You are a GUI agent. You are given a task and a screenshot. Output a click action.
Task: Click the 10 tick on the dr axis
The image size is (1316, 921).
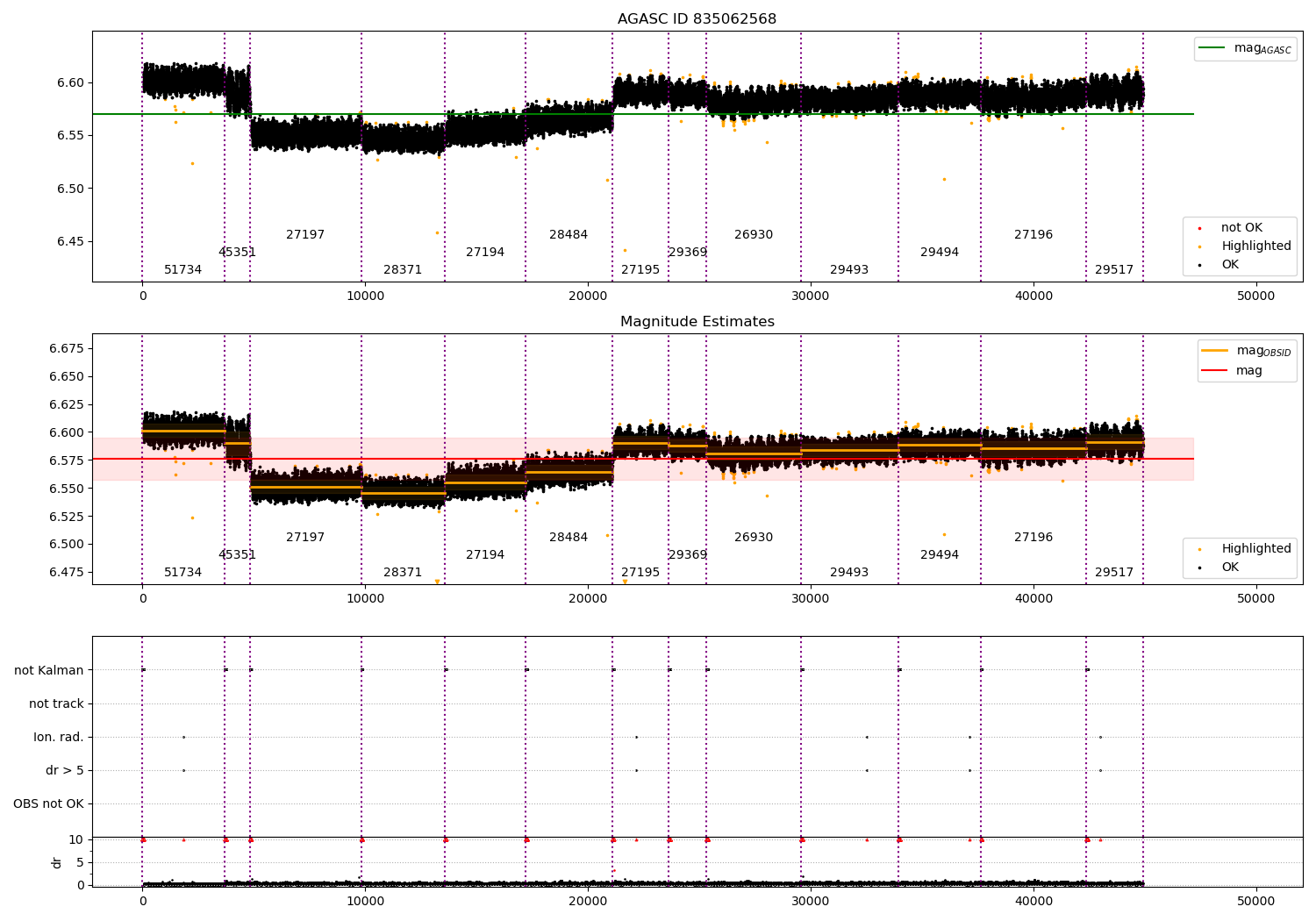click(x=76, y=839)
